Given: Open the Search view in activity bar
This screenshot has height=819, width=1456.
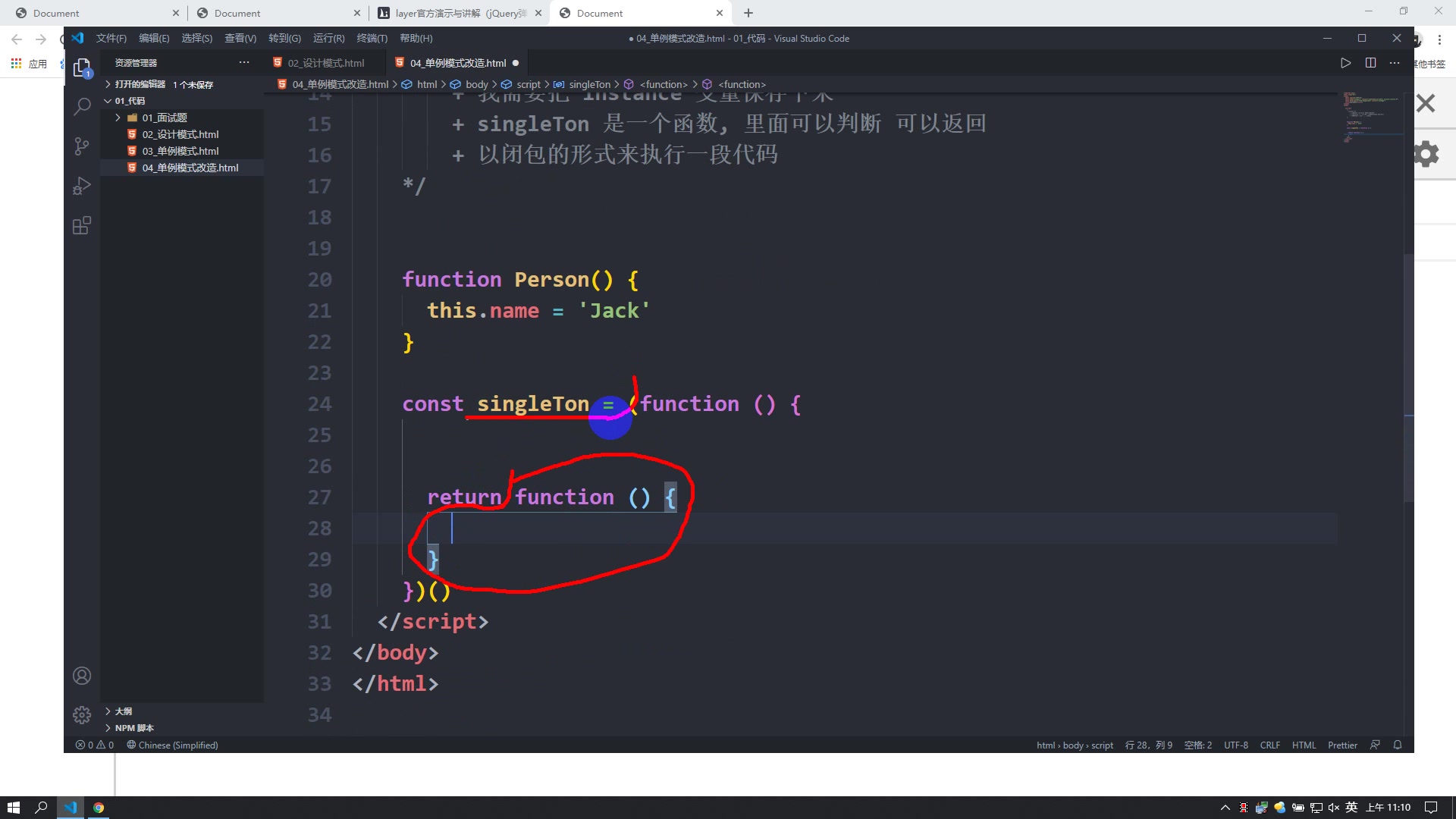Looking at the screenshot, I should pos(82,106).
